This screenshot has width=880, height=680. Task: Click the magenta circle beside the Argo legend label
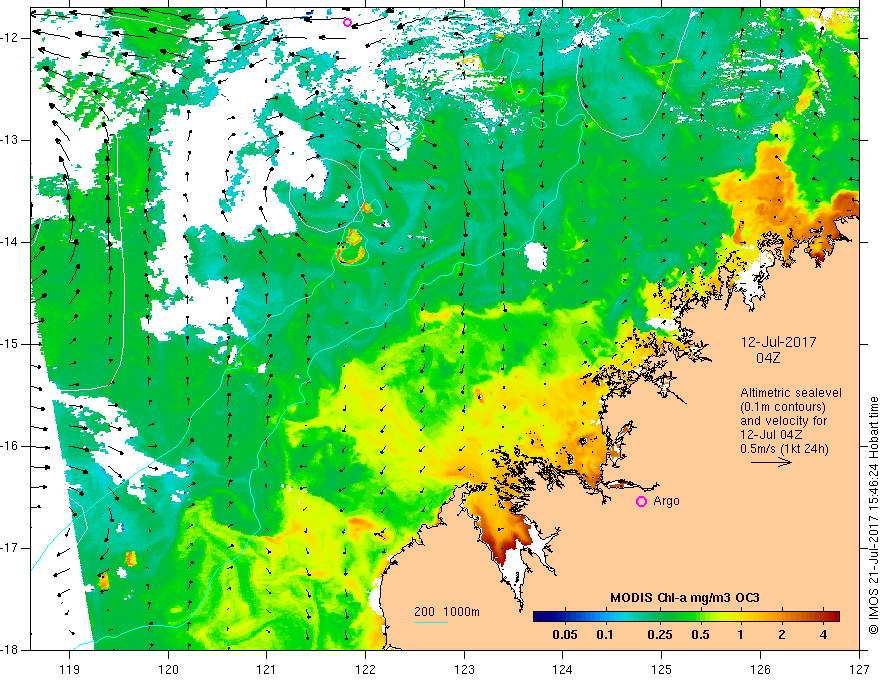[641, 502]
